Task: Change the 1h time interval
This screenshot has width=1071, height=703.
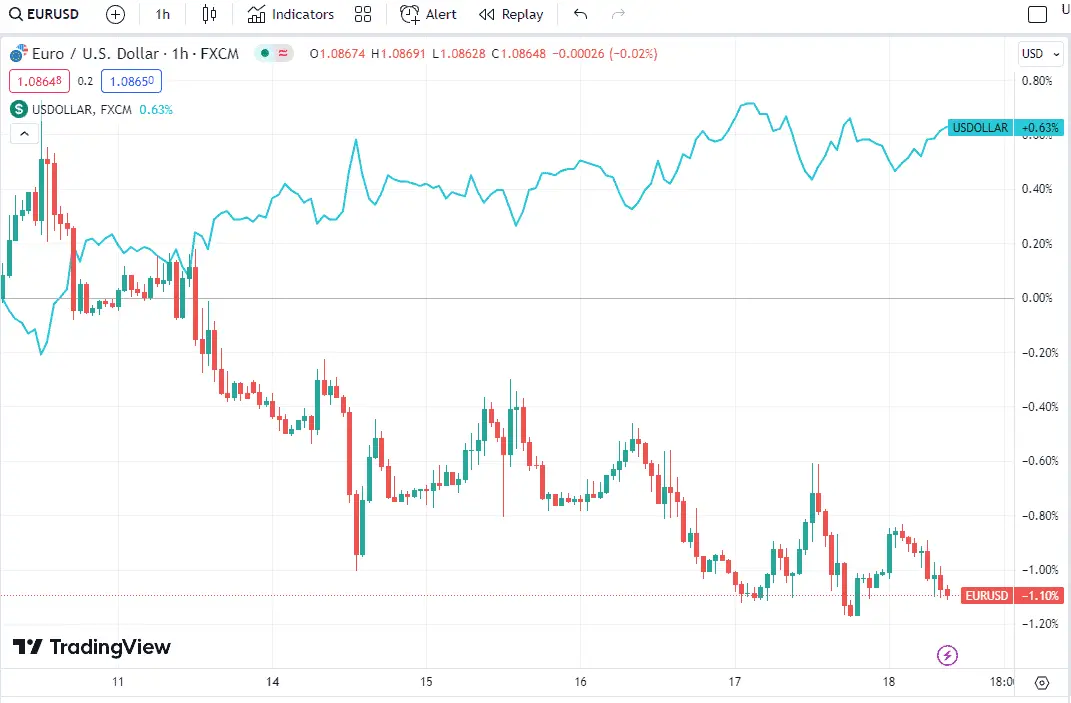Action: pyautogui.click(x=163, y=14)
